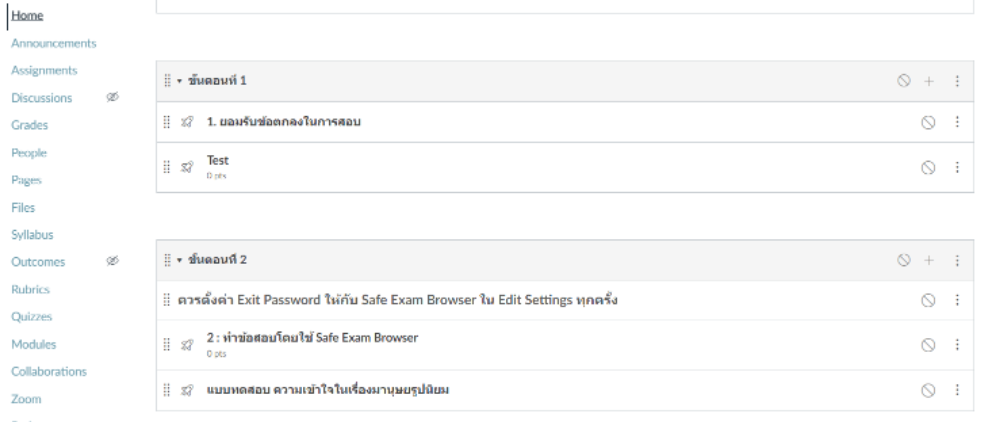This screenshot has height=422, width=986.
Task: Open the 1. ยอมรับข้อตกลงในการสอบ item
Action: (284, 122)
